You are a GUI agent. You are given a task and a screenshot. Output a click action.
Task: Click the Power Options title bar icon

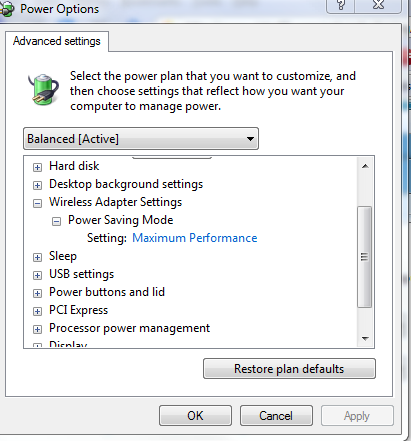point(7,9)
